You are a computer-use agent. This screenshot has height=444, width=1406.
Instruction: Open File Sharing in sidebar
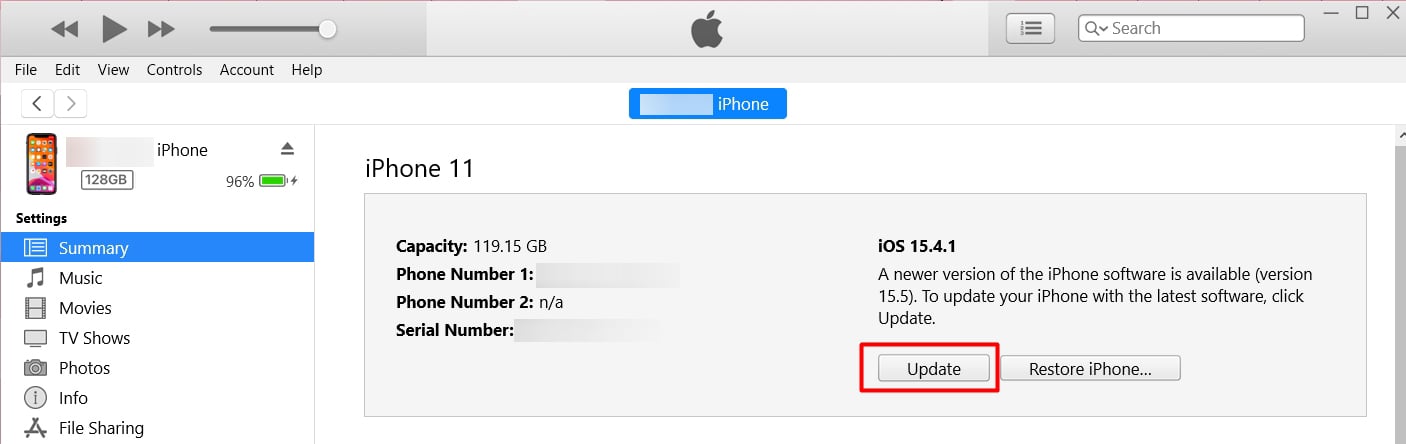point(100,428)
